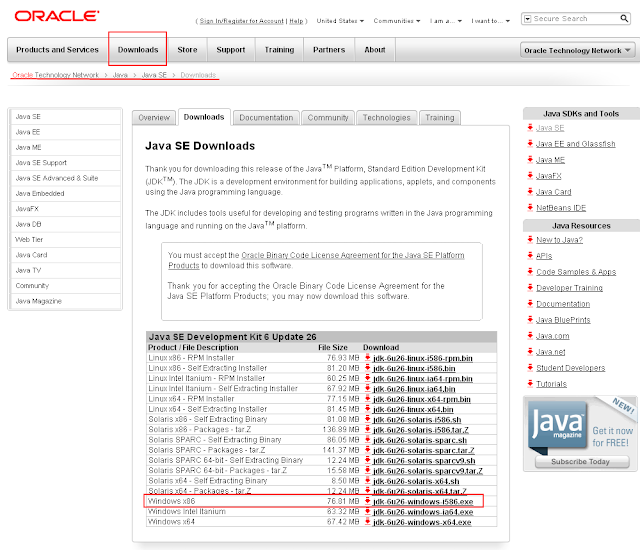Click download icon for jdk-6u26-solaris-sparcv9.sh
The image size is (640, 550).
pos(367,460)
